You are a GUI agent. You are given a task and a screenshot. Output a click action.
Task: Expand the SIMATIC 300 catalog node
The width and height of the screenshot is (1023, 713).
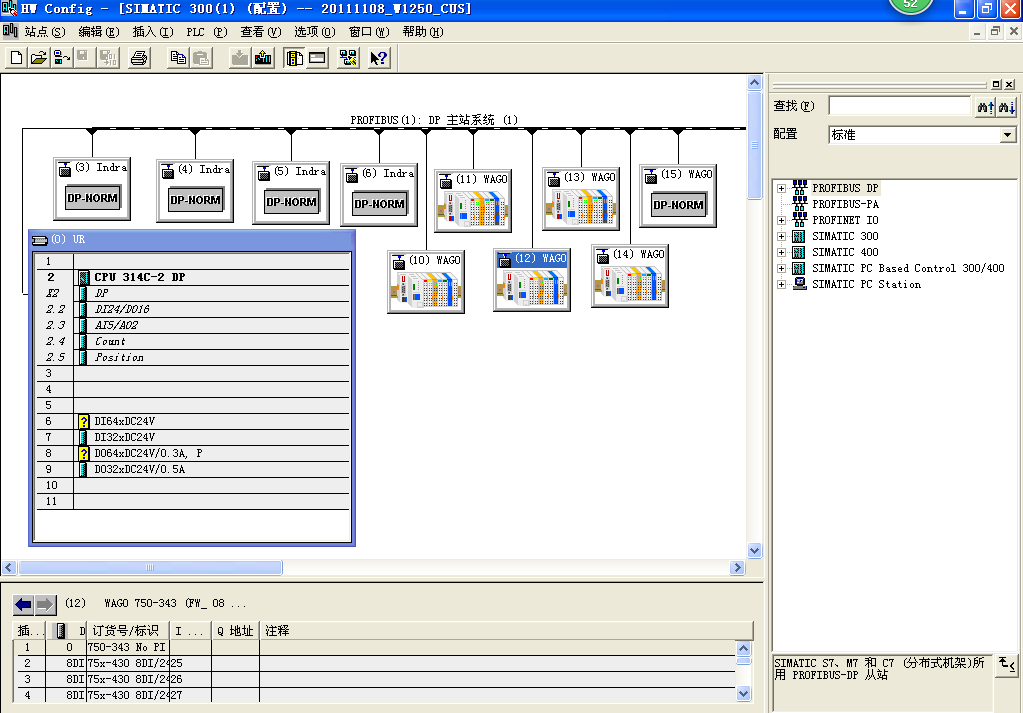pos(781,237)
